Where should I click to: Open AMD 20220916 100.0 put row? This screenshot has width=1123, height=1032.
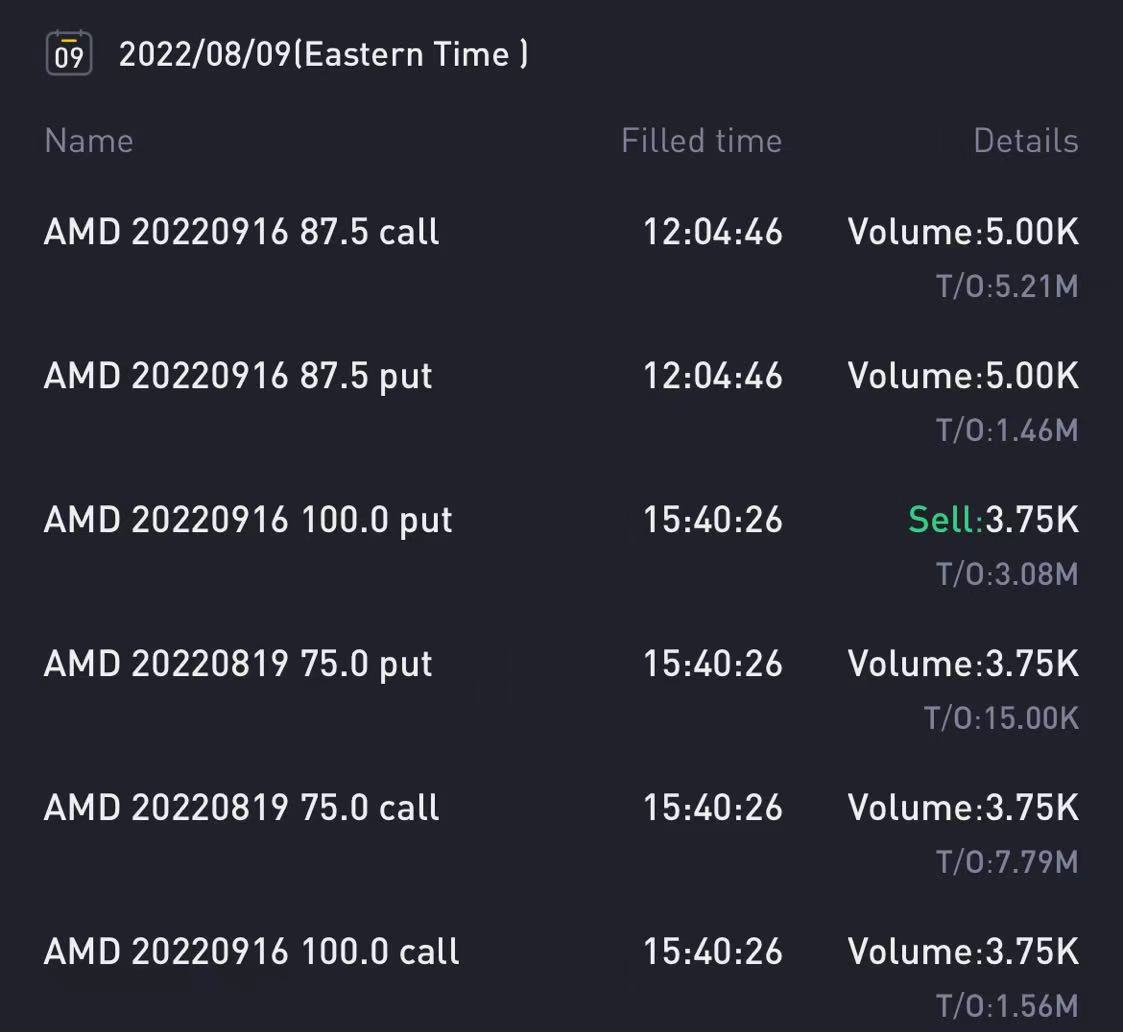(562, 546)
